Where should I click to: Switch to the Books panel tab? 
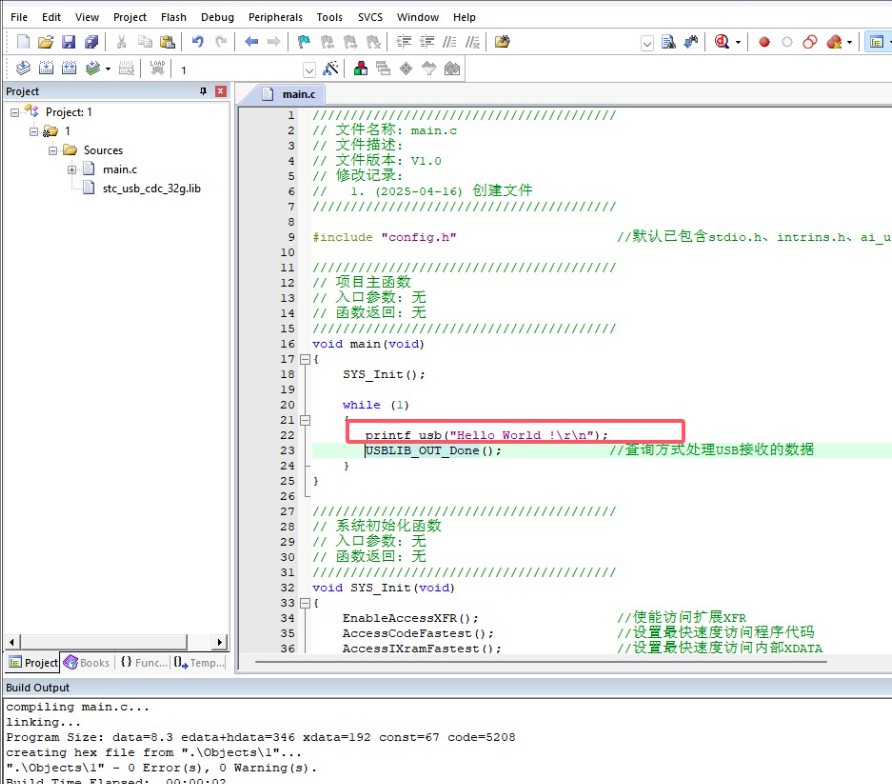pyautogui.click(x=88, y=662)
